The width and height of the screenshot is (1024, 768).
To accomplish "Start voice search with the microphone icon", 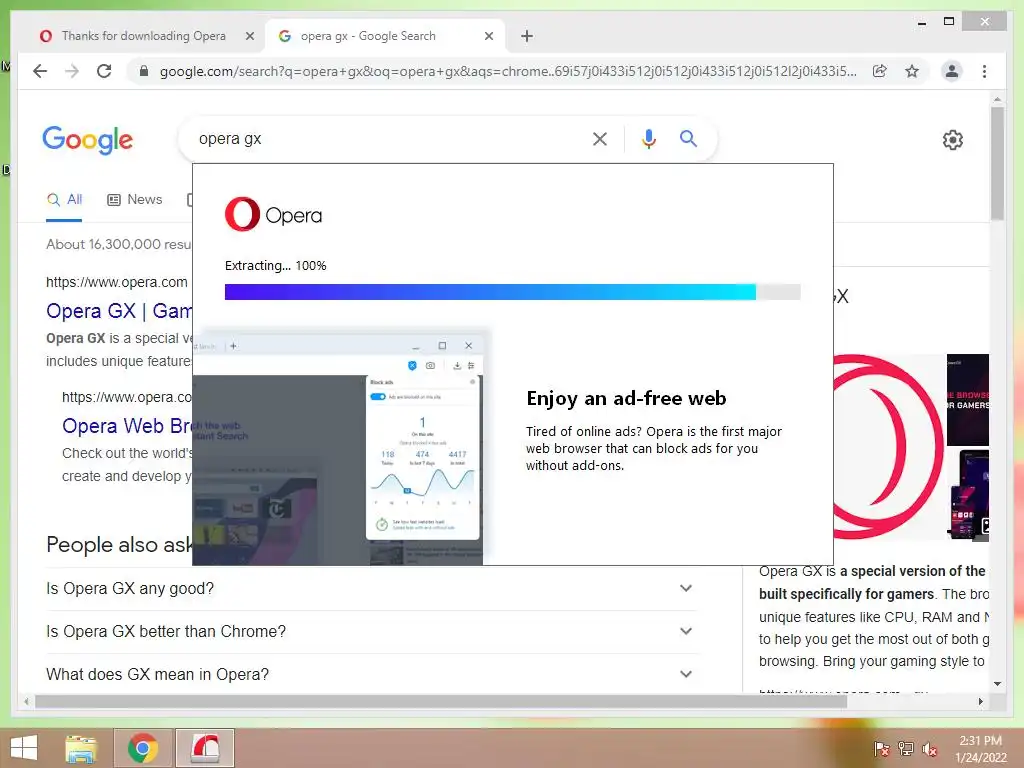I will pos(648,138).
